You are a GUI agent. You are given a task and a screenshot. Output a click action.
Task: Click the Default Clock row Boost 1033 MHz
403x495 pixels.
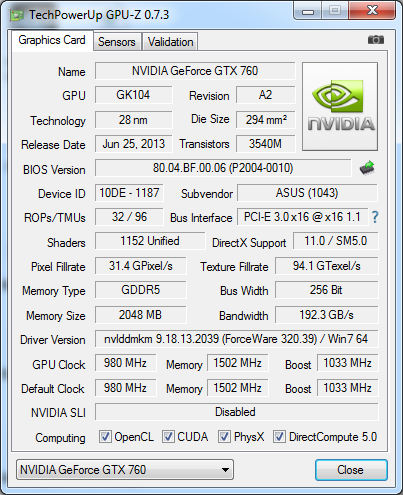click(347, 388)
